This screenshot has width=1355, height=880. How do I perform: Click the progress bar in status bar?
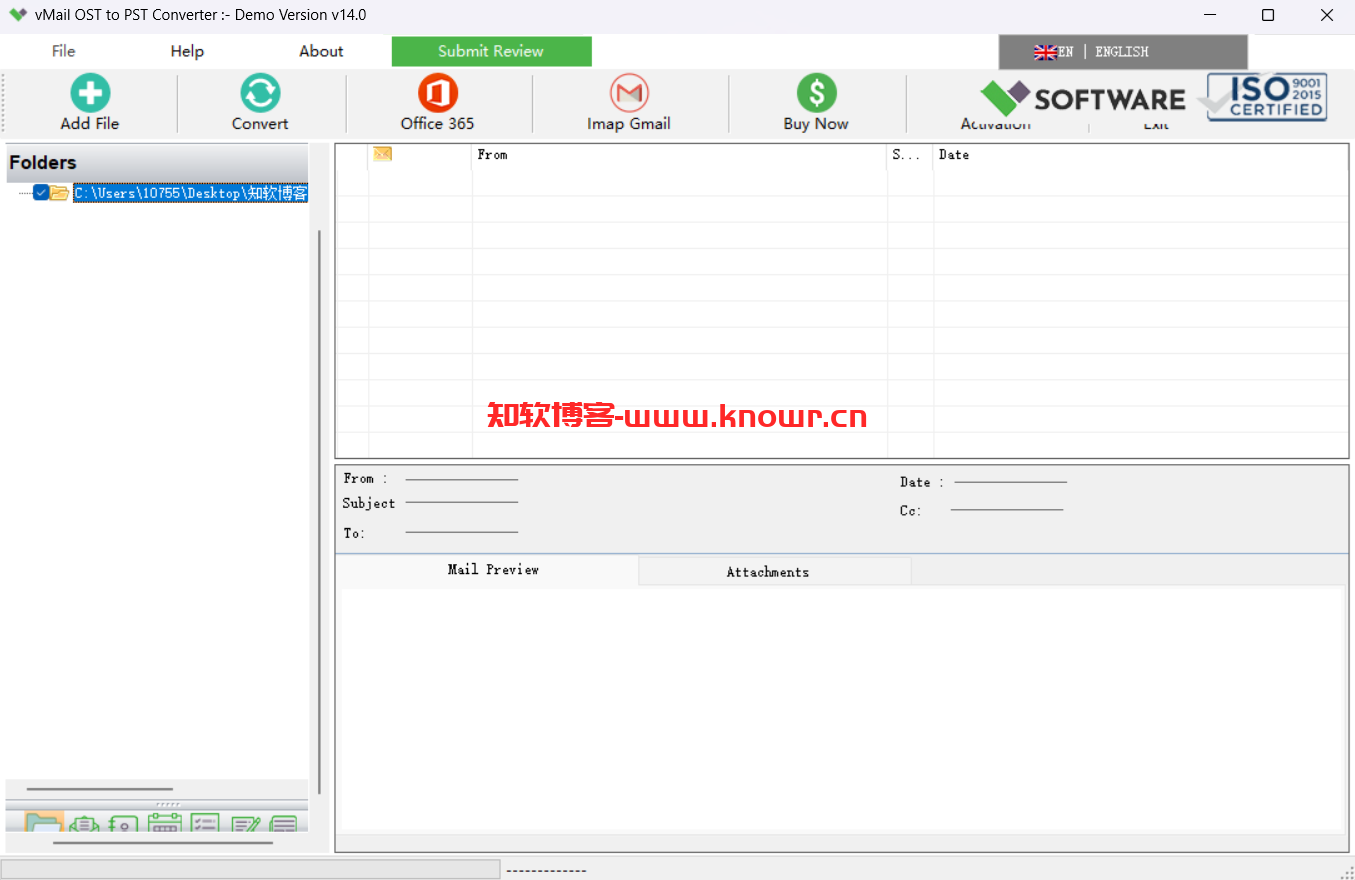pos(250,869)
